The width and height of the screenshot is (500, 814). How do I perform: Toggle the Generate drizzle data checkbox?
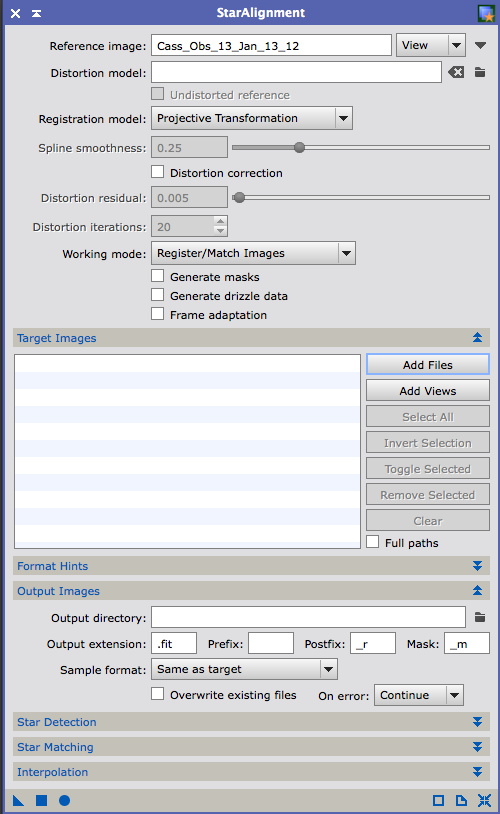pyautogui.click(x=157, y=295)
